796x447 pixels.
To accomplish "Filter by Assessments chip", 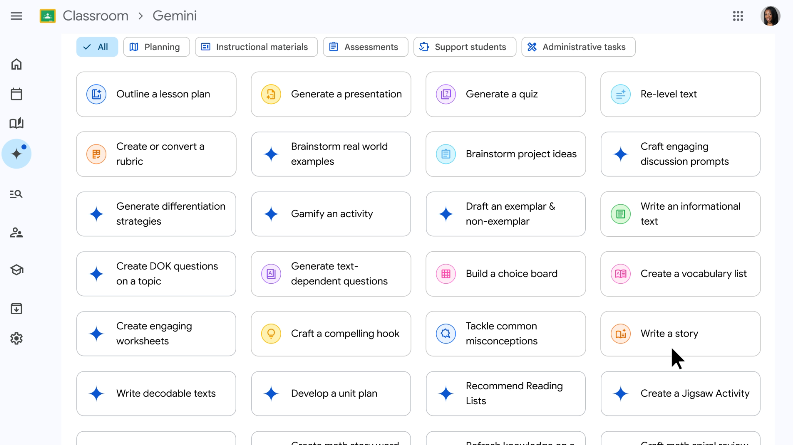I will point(365,47).
